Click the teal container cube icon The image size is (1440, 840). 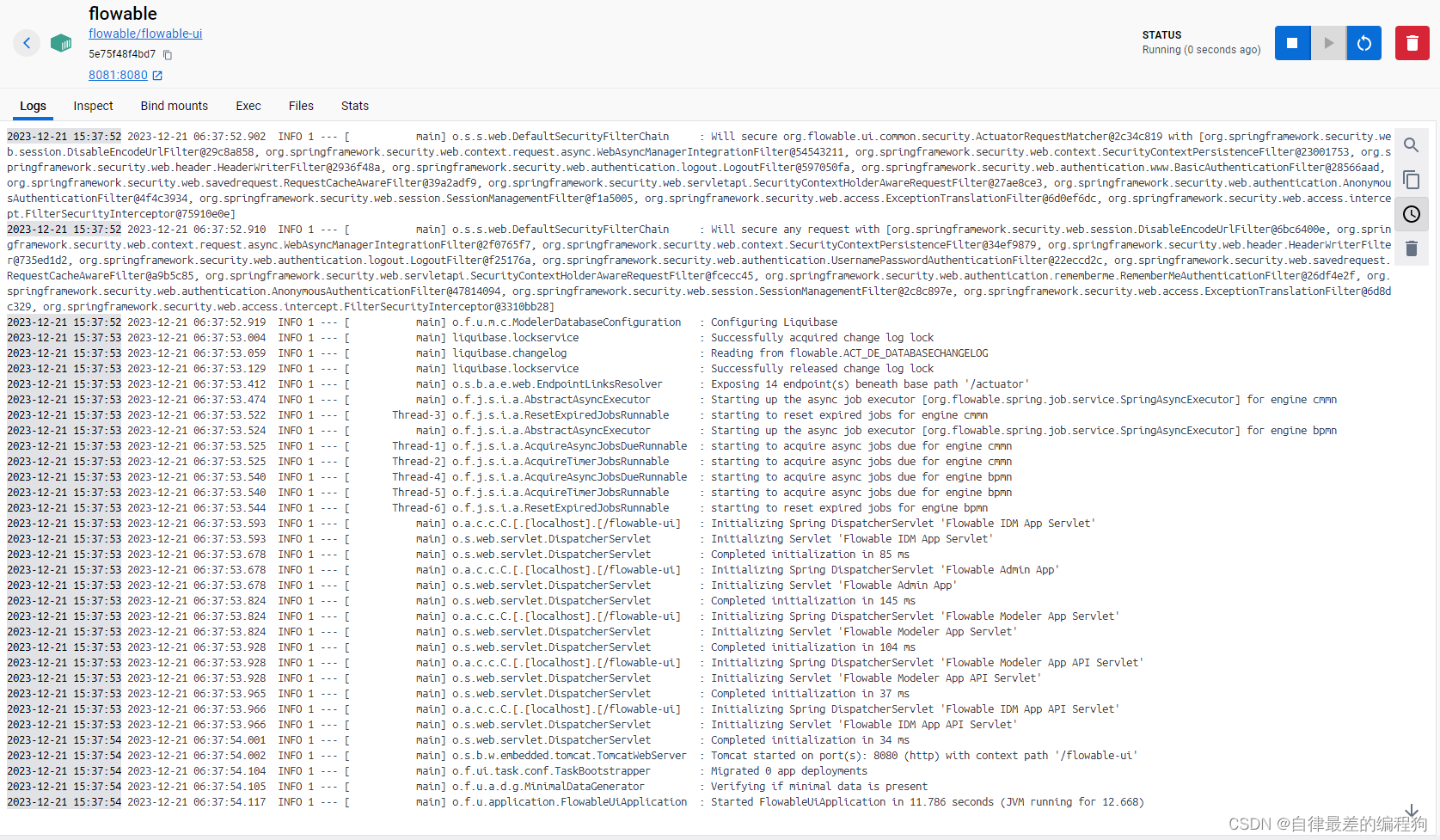click(61, 43)
